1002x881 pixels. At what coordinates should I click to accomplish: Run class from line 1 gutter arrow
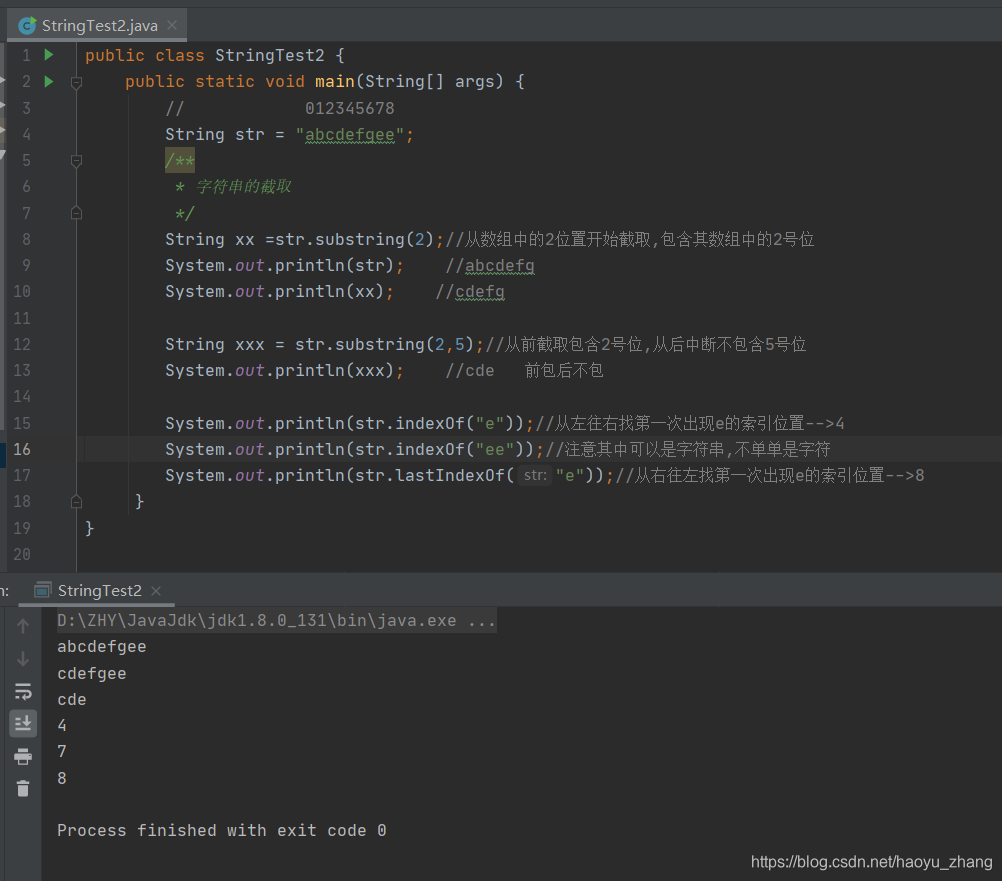49,55
